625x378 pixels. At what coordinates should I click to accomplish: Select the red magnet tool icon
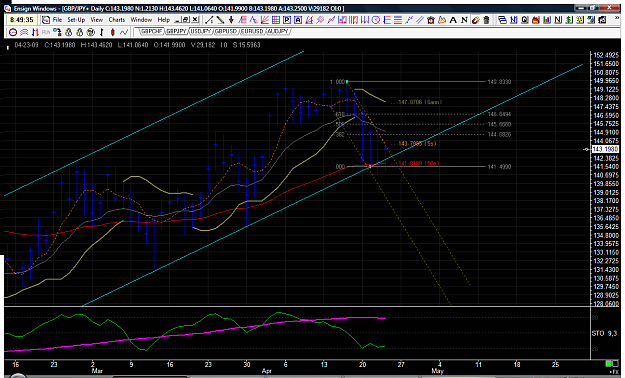(x=476, y=20)
